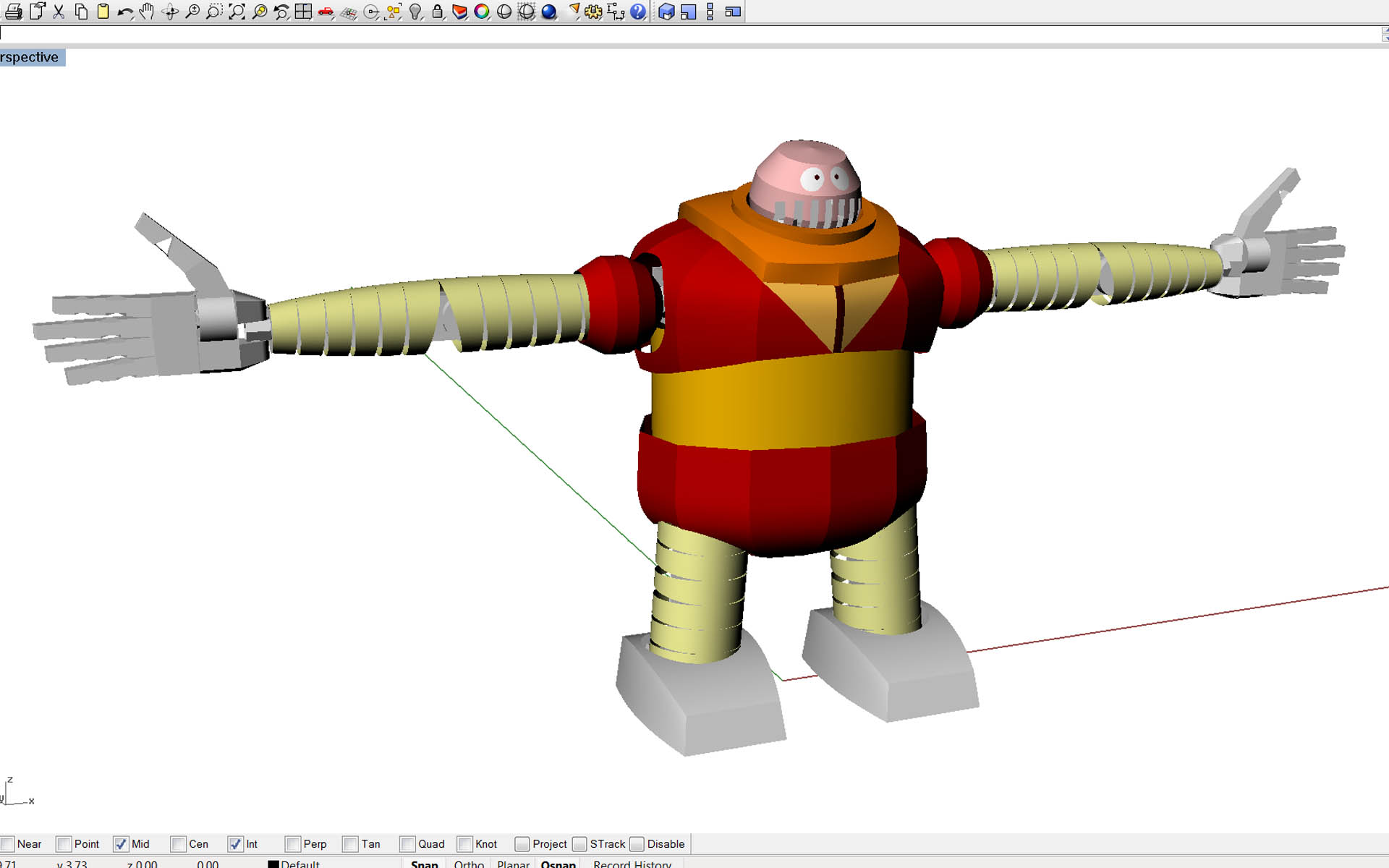
Task: Click the blue Render ball icon
Action: click(549, 12)
